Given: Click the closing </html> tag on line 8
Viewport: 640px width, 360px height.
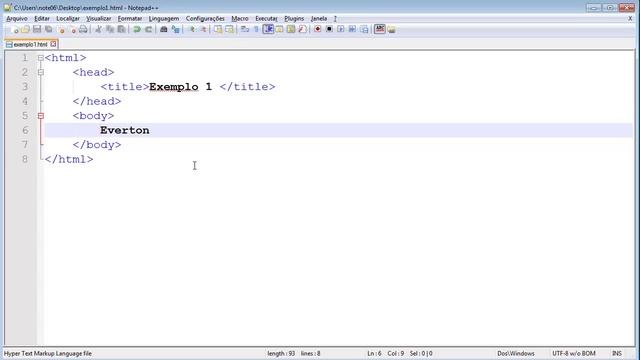Looking at the screenshot, I should tap(69, 159).
